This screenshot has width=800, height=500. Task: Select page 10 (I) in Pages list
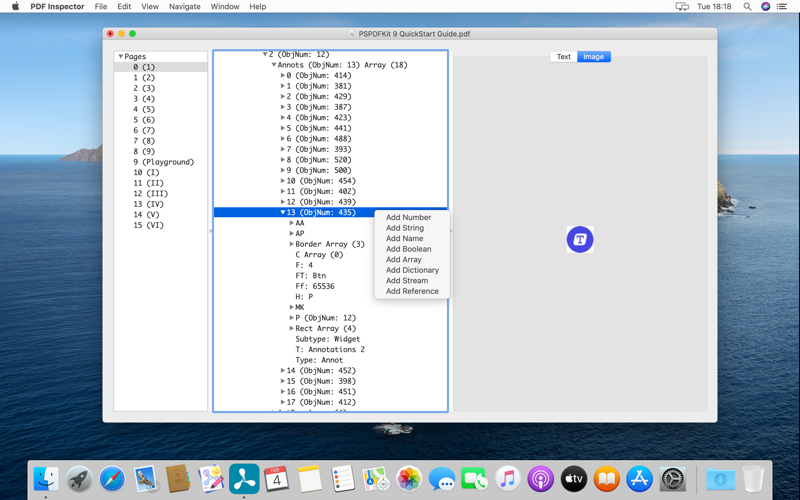pyautogui.click(x=161, y=172)
